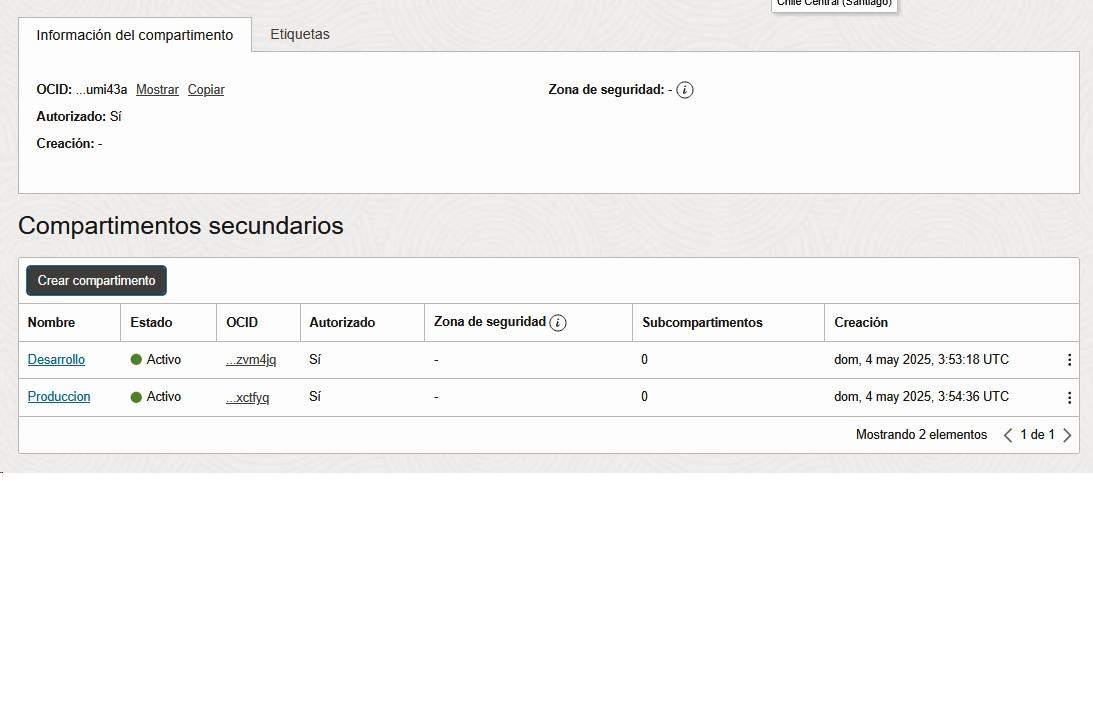
Task: Click Copiar link to copy OCID
Action: point(206,89)
